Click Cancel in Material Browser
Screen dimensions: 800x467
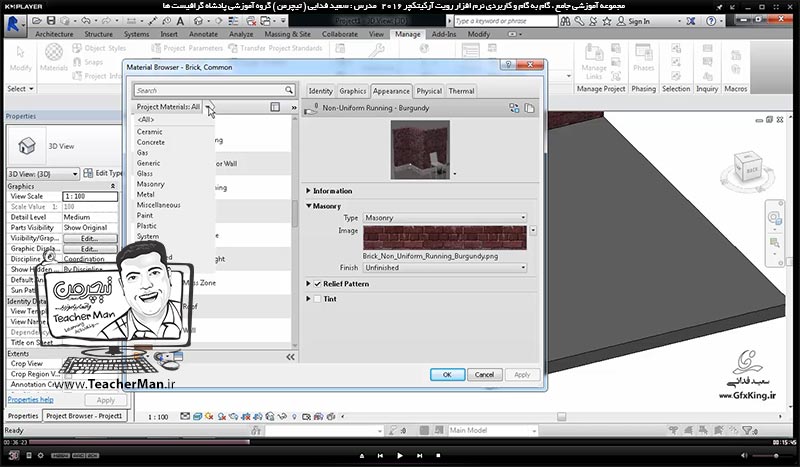(x=484, y=375)
